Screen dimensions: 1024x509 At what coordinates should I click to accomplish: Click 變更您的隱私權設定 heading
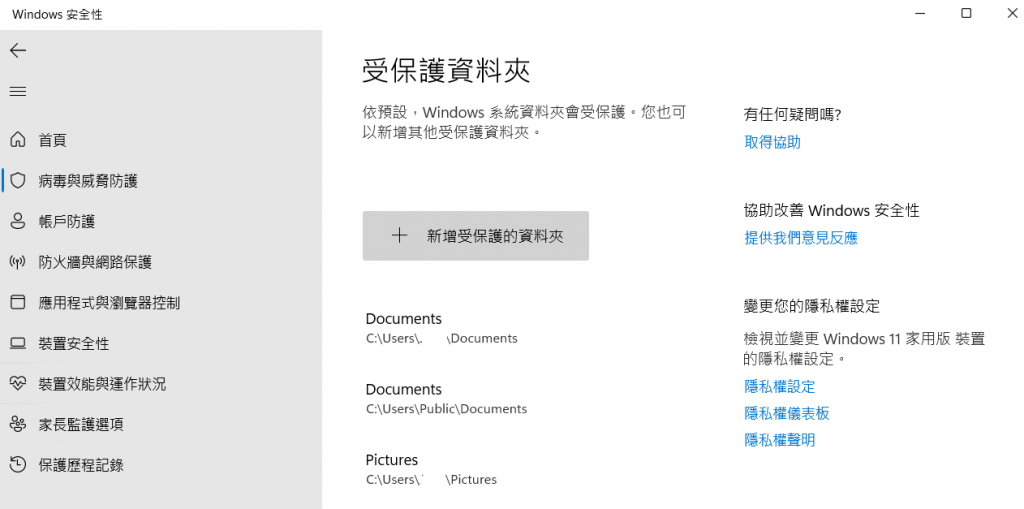click(812, 306)
